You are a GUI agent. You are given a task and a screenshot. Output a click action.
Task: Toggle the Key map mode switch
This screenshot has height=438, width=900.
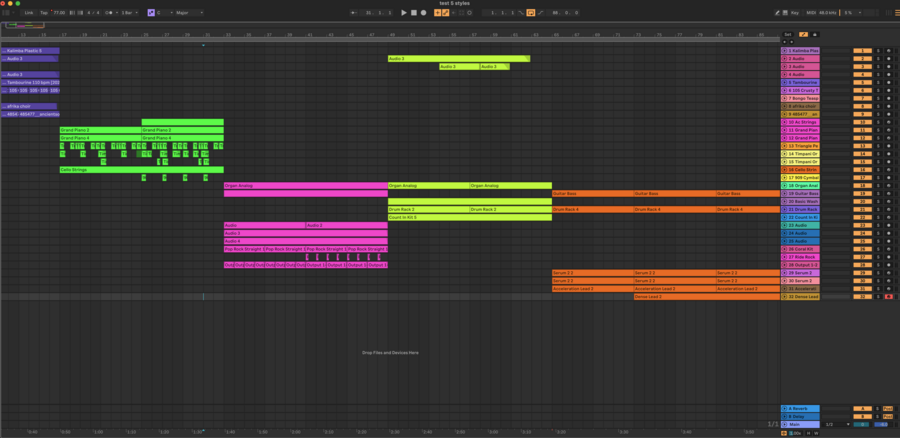click(x=795, y=13)
